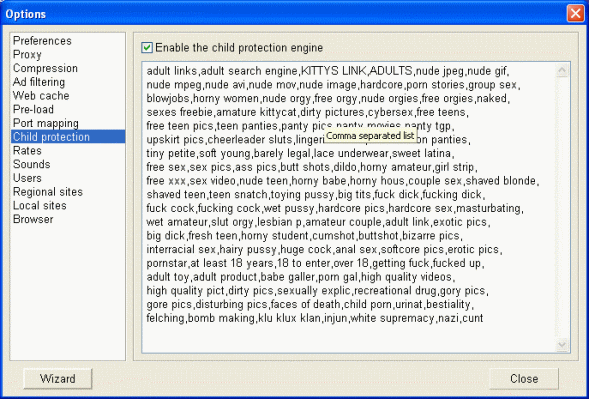This screenshot has width=589, height=399.
Task: Close the Options window with X
Action: tap(575, 14)
